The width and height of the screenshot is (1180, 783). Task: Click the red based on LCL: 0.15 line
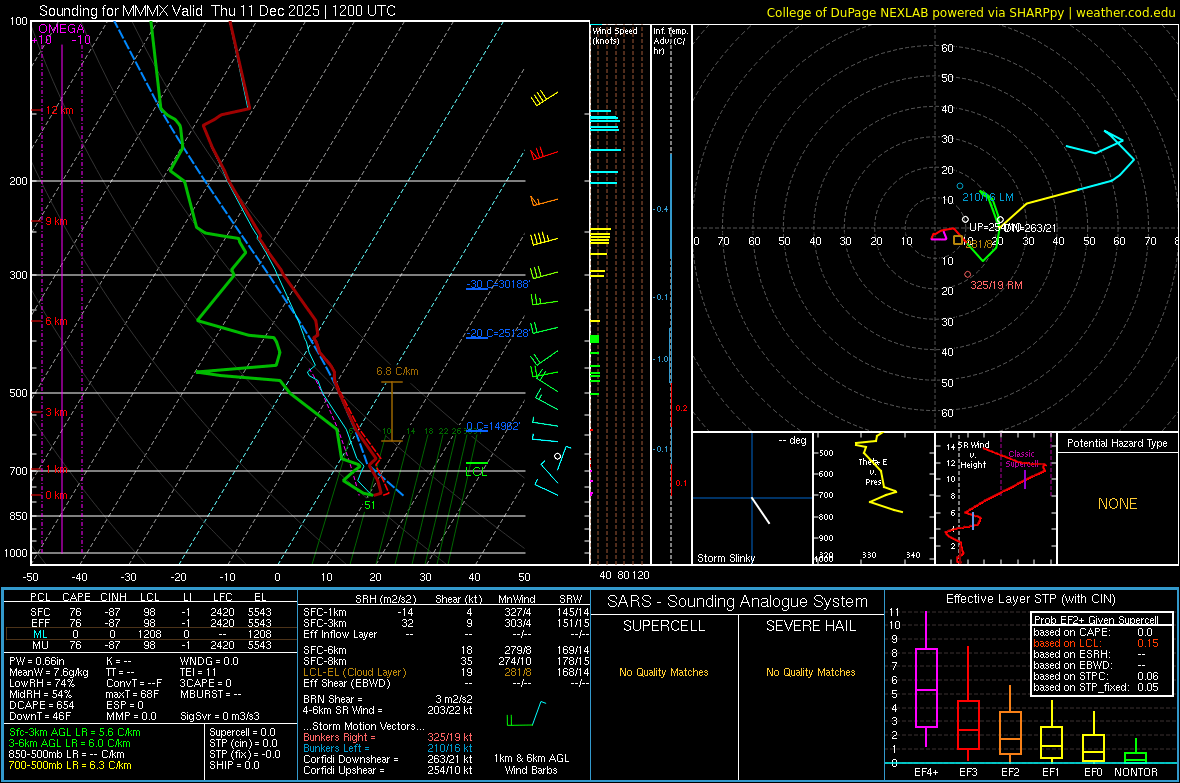pyautogui.click(x=1096, y=644)
